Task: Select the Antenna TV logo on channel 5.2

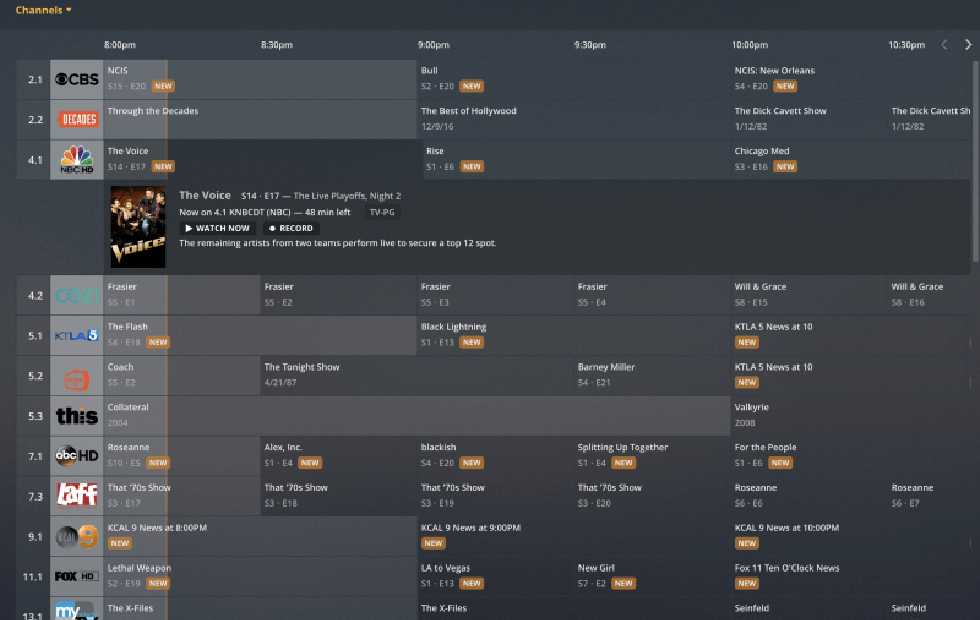Action: (77, 376)
